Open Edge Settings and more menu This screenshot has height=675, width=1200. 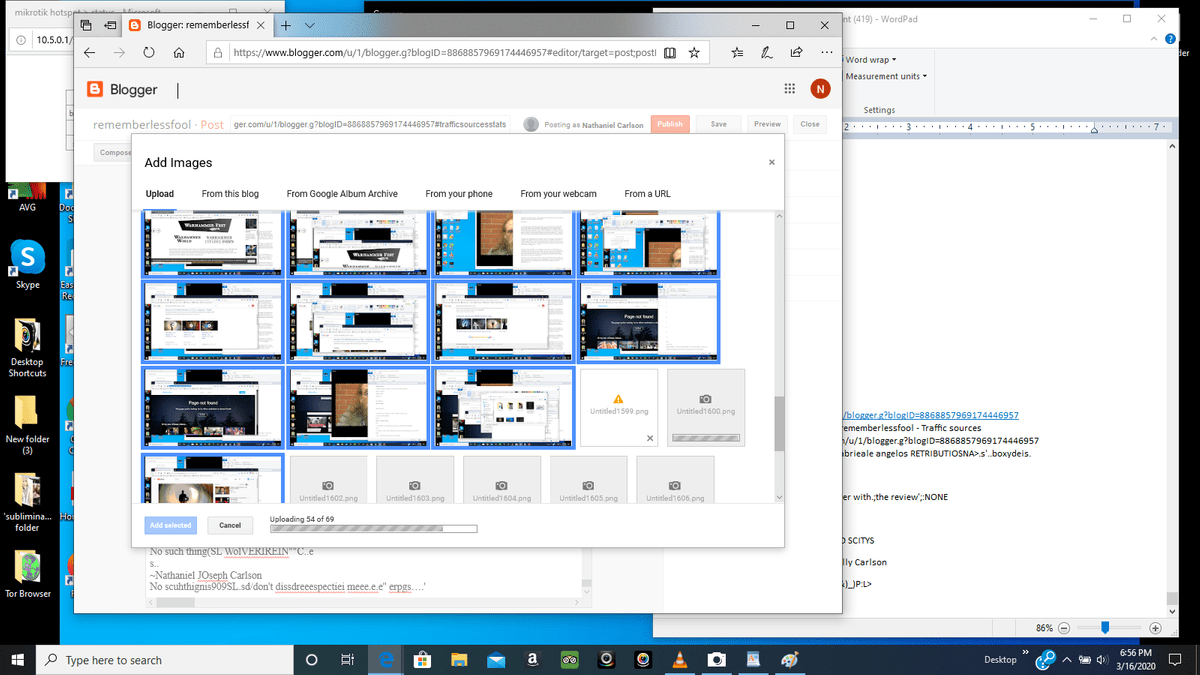(827, 53)
